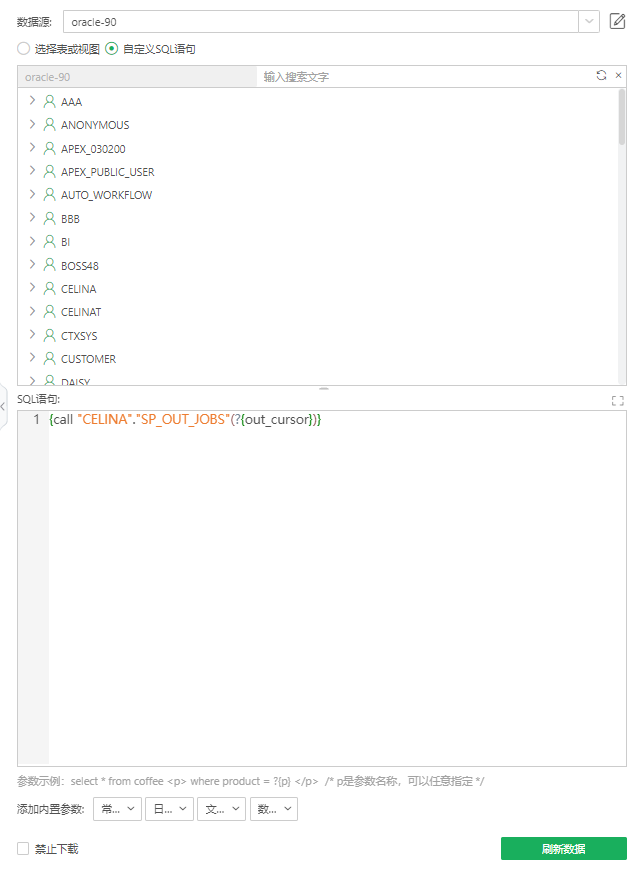
Task: Close the schema browser with the × icon
Action: pos(616,75)
